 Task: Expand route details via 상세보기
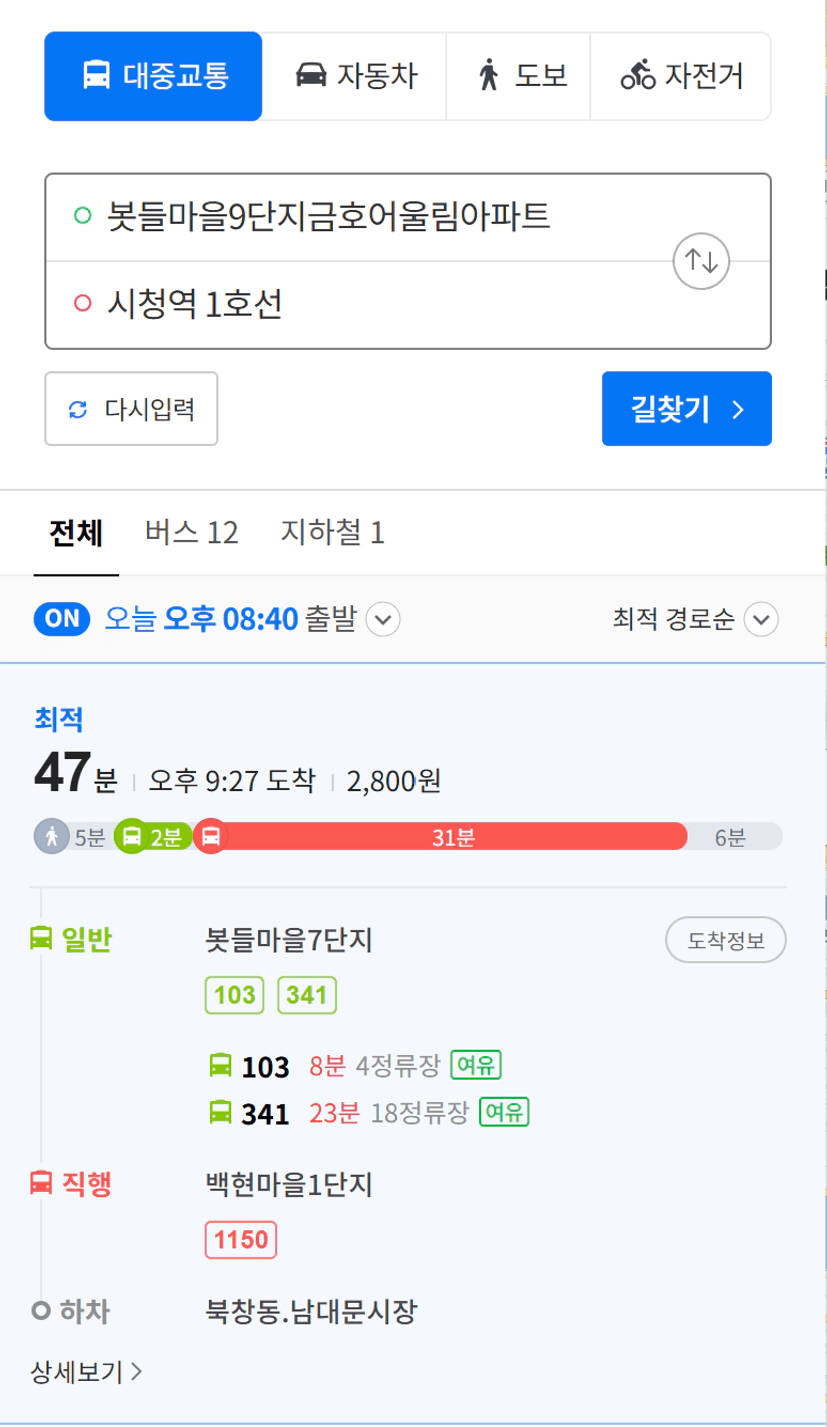click(87, 1371)
